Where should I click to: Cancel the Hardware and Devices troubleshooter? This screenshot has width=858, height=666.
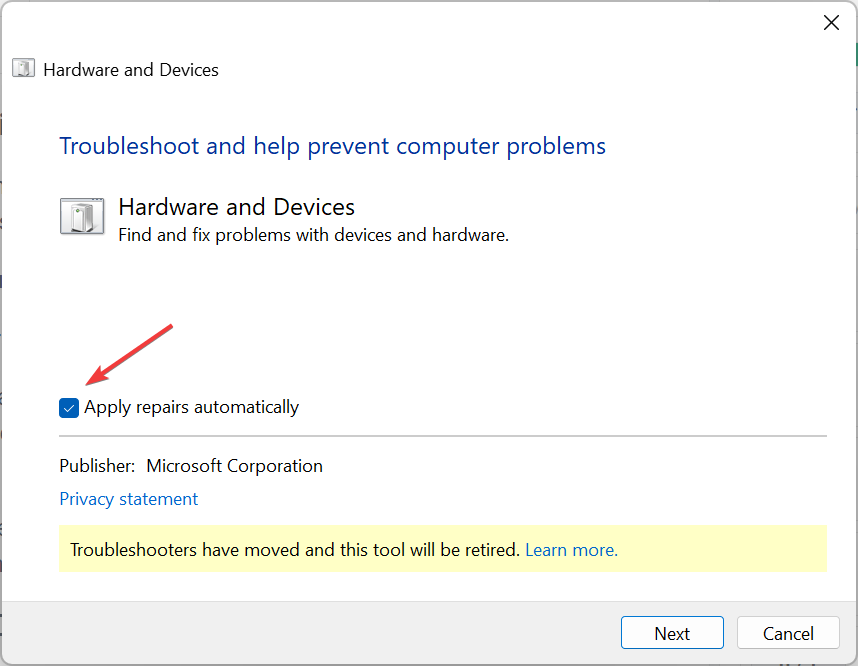[787, 632]
